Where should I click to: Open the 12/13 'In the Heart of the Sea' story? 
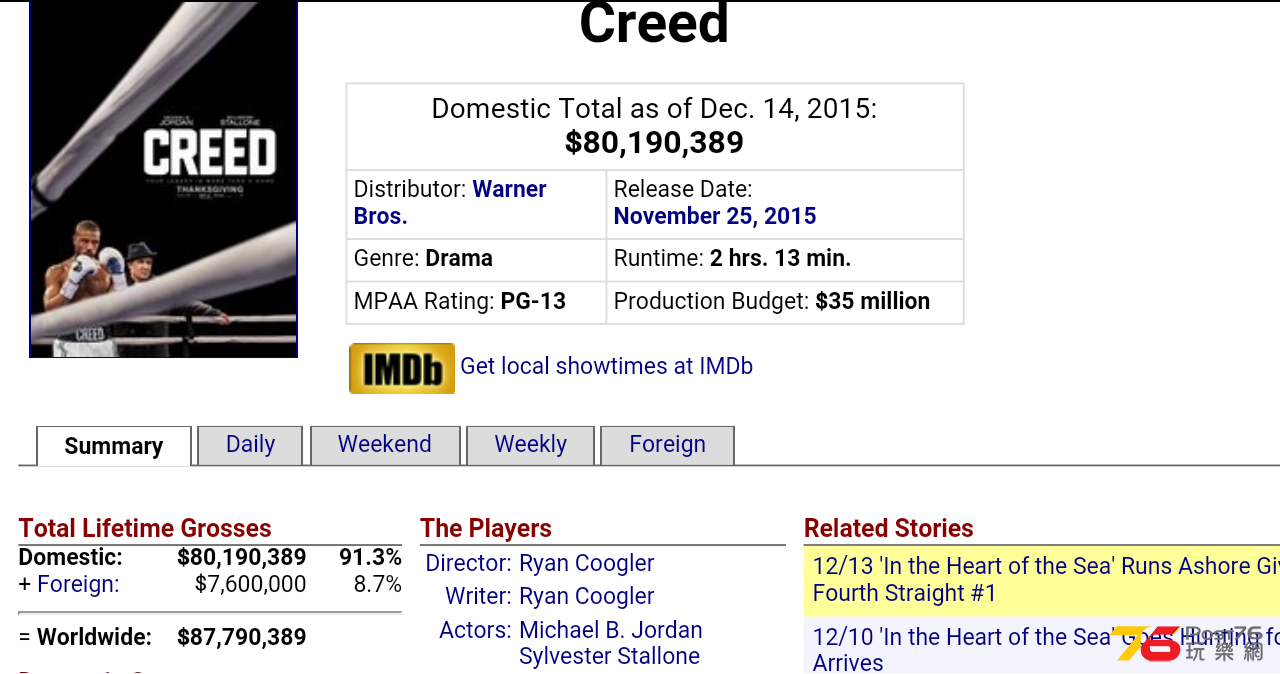(x=1042, y=580)
